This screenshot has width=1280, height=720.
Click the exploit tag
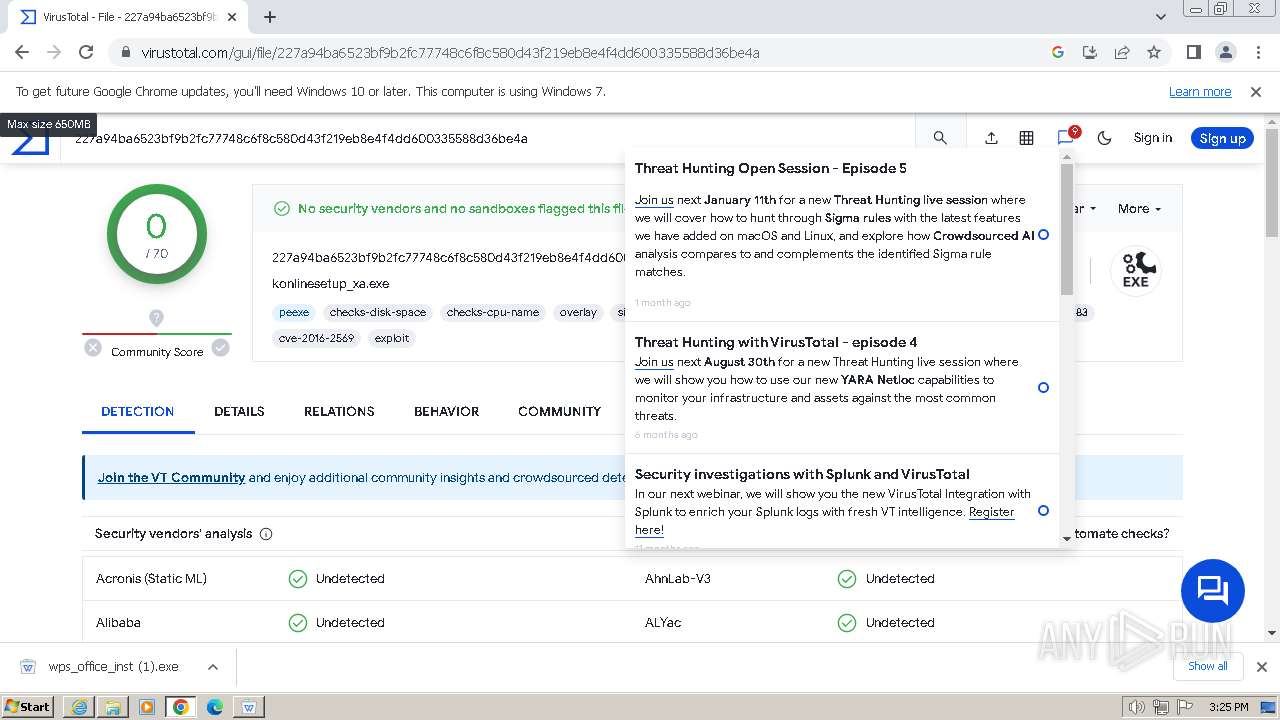[x=392, y=338]
